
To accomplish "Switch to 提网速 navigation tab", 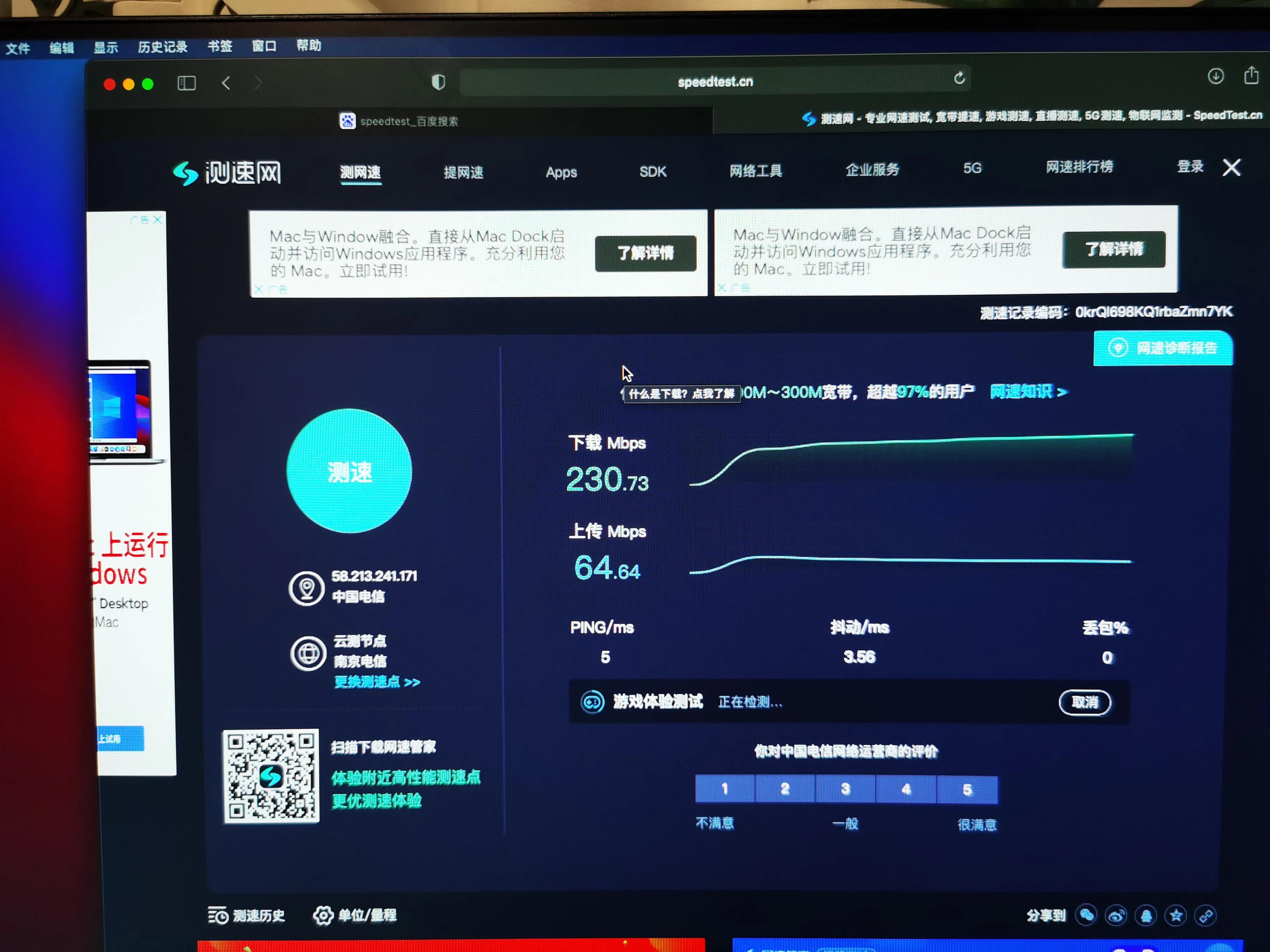I will click(463, 172).
